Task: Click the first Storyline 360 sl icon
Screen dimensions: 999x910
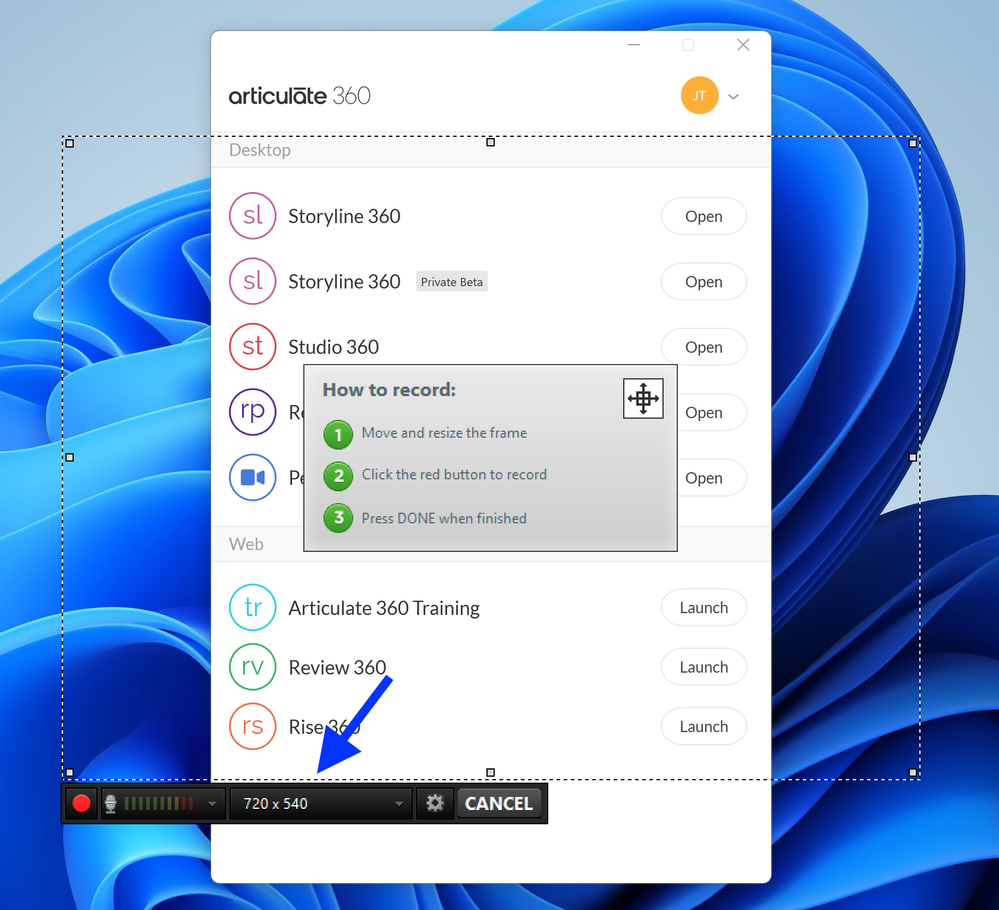Action: click(252, 216)
